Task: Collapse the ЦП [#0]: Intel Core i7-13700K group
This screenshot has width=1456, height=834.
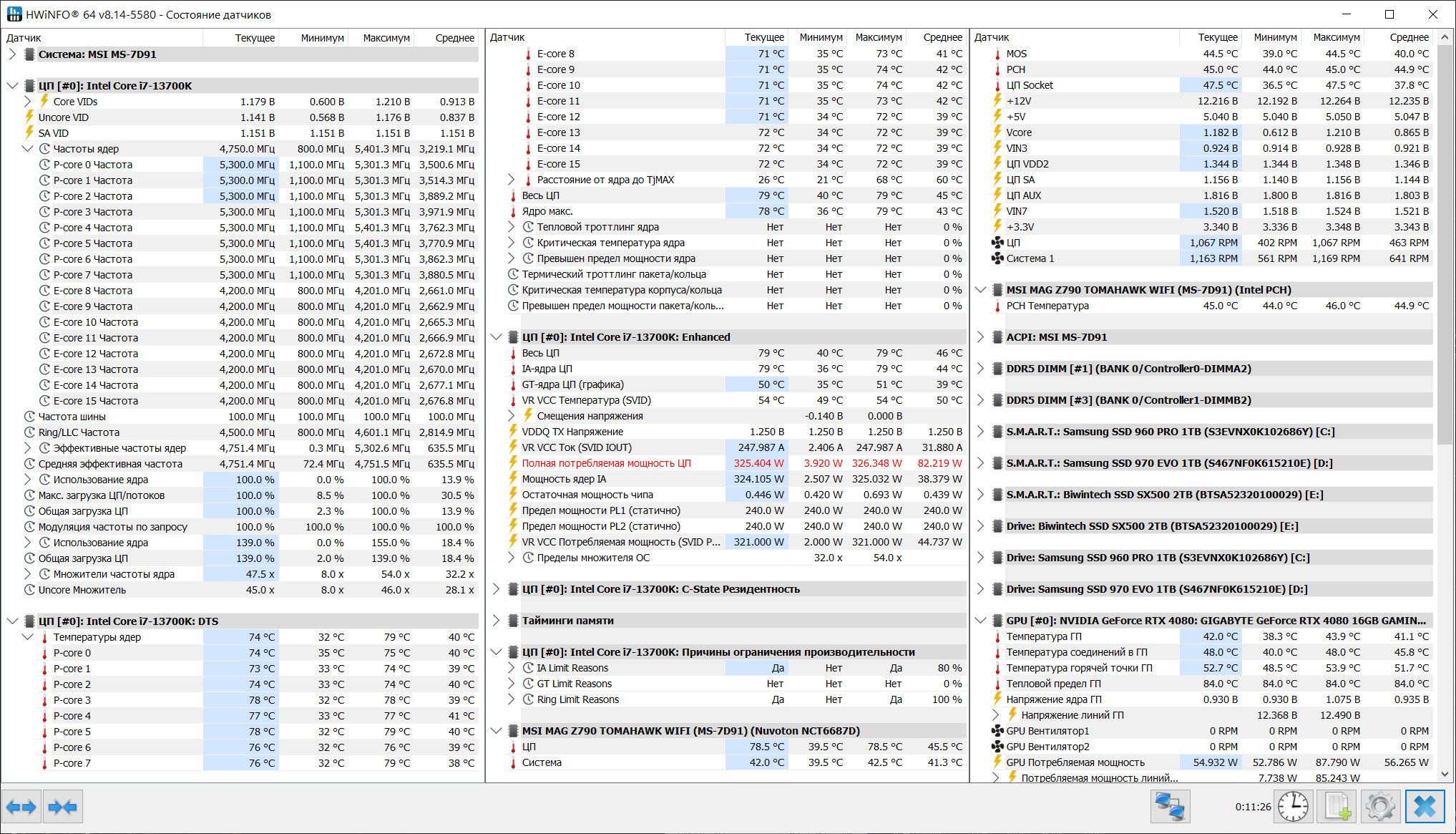Action: click(x=12, y=86)
